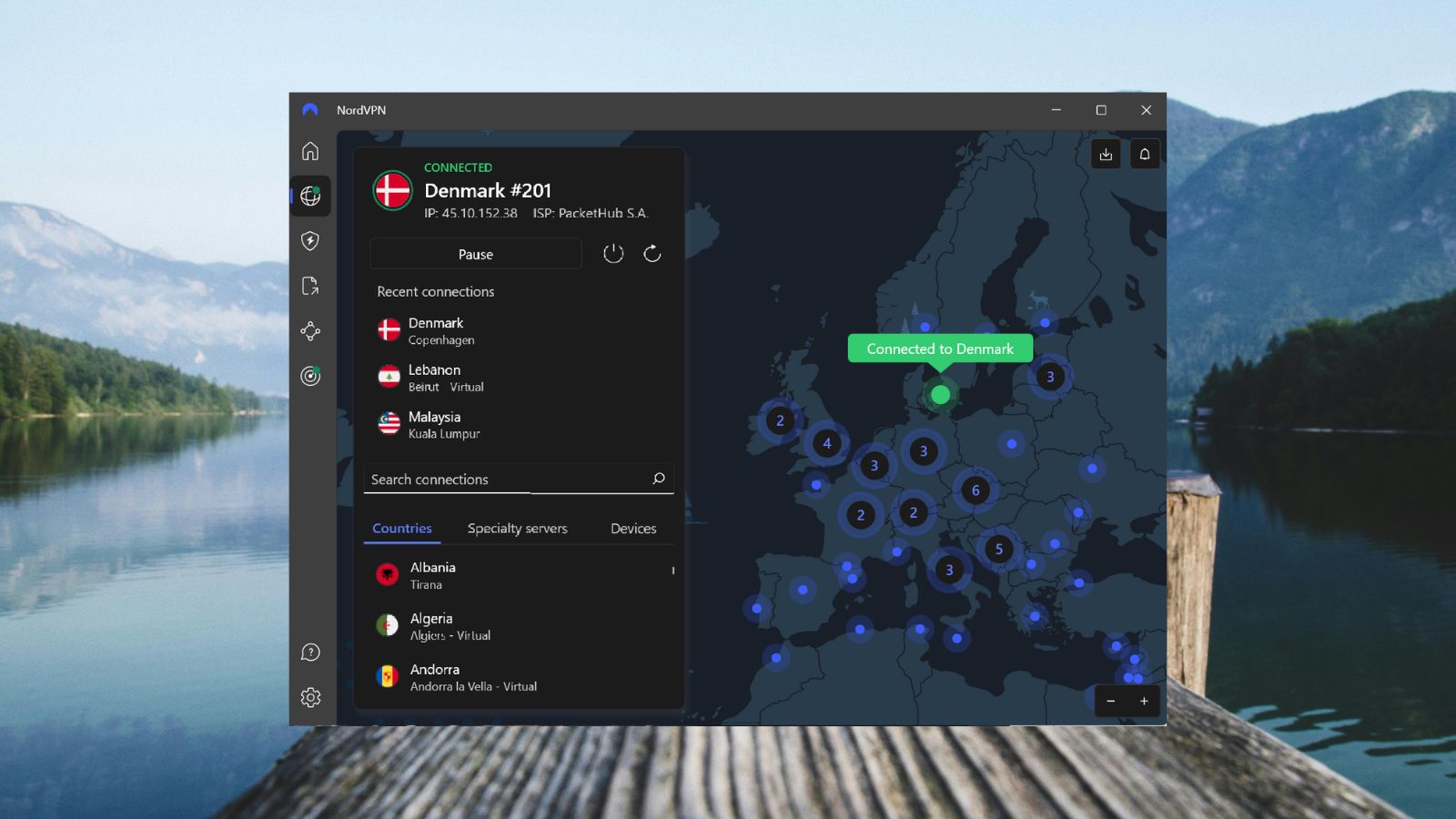
Task: Open the downloads icon at top right
Action: (1106, 154)
